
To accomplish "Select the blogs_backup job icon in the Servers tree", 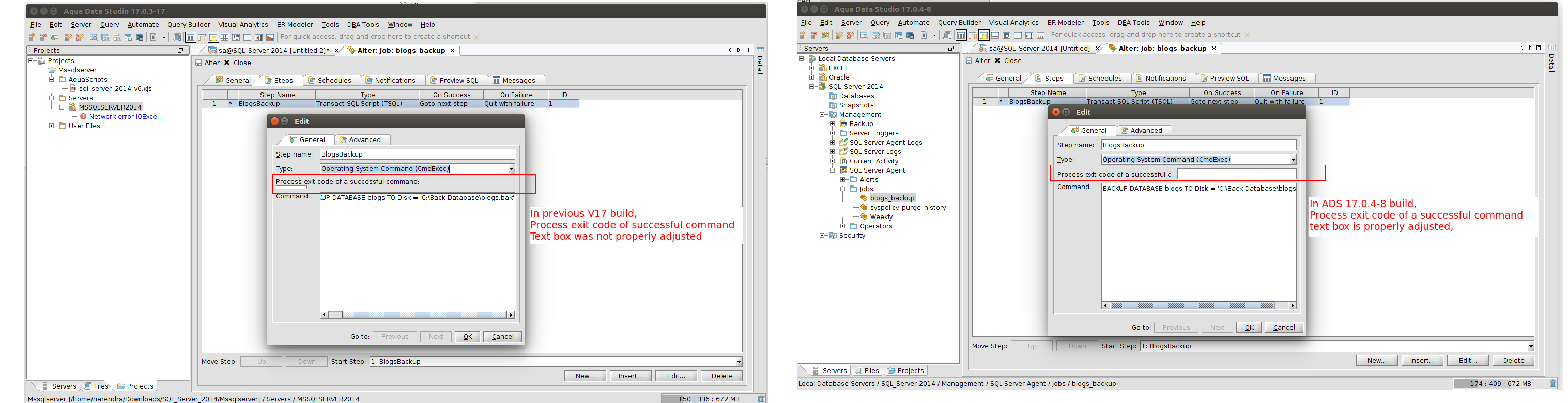I will (864, 198).
